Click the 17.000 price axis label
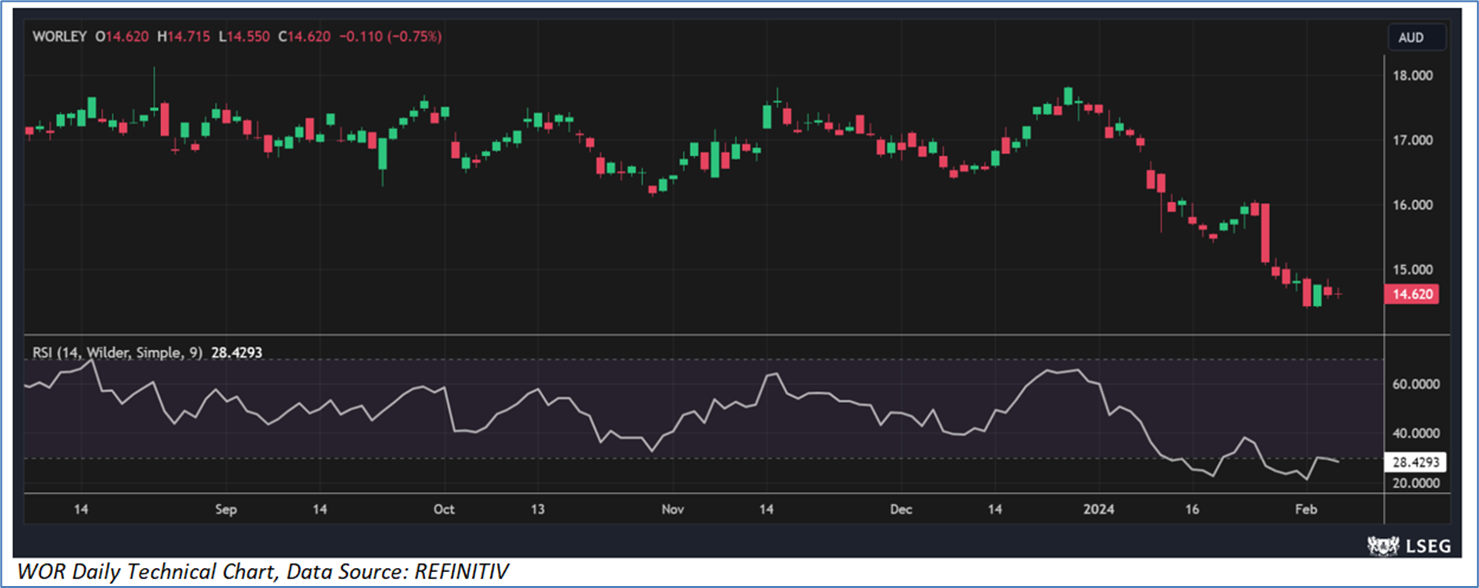The height and width of the screenshot is (588, 1479). click(x=1415, y=141)
